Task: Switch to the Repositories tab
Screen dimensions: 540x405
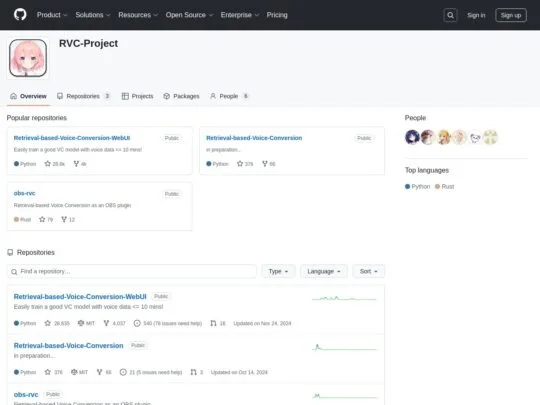Action: point(83,96)
